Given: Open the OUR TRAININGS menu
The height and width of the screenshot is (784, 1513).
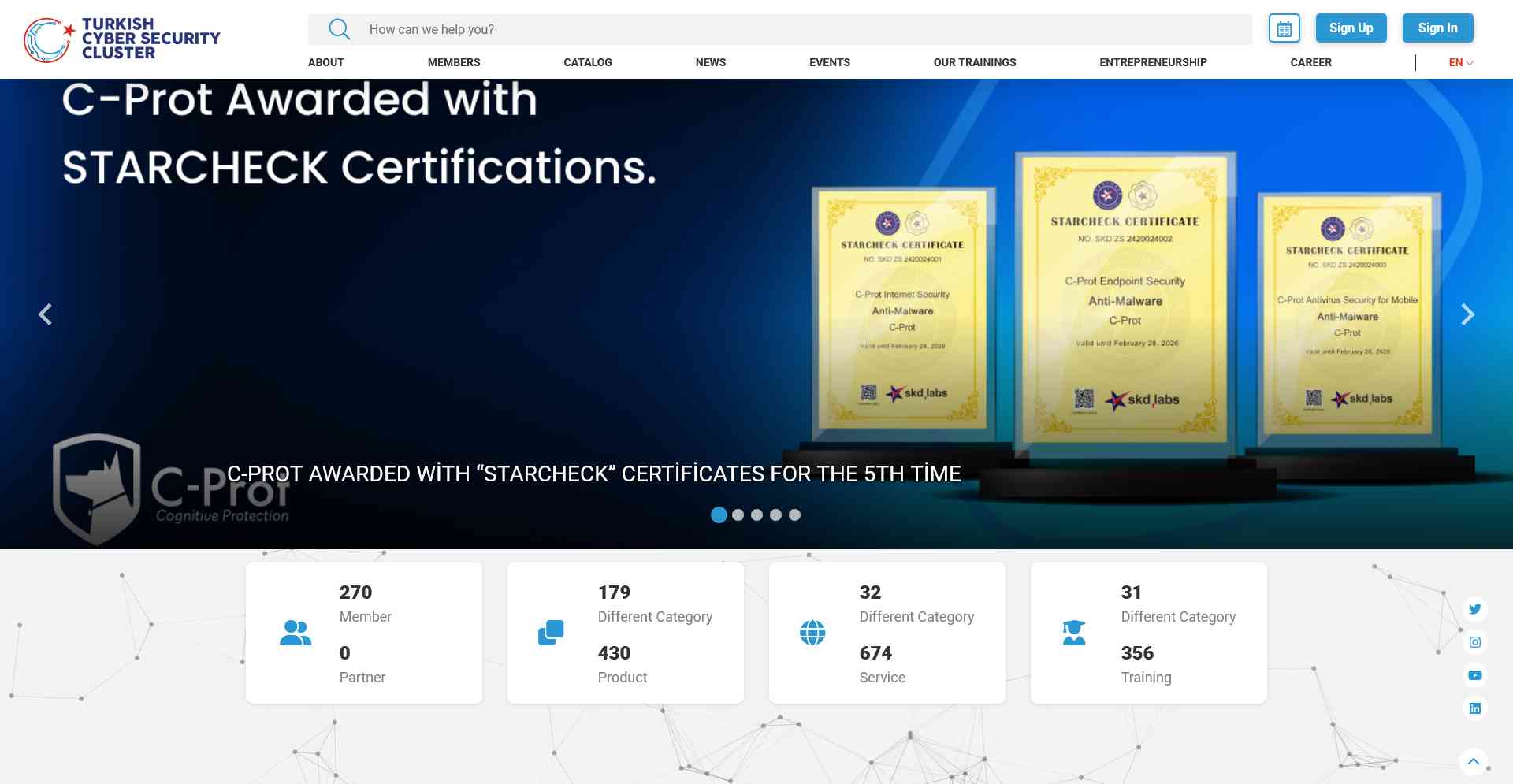Looking at the screenshot, I should pos(974,62).
